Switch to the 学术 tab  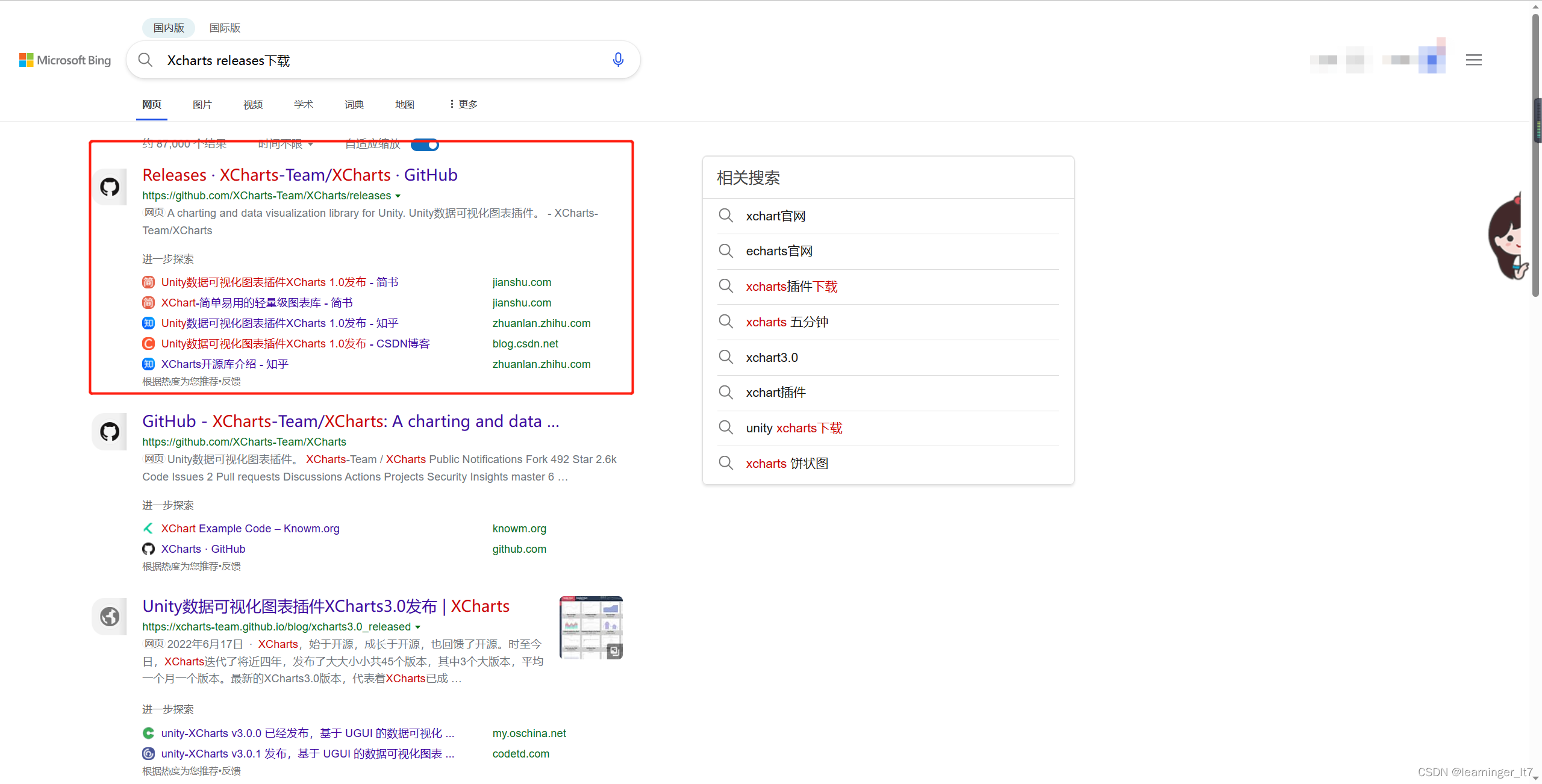coord(303,104)
